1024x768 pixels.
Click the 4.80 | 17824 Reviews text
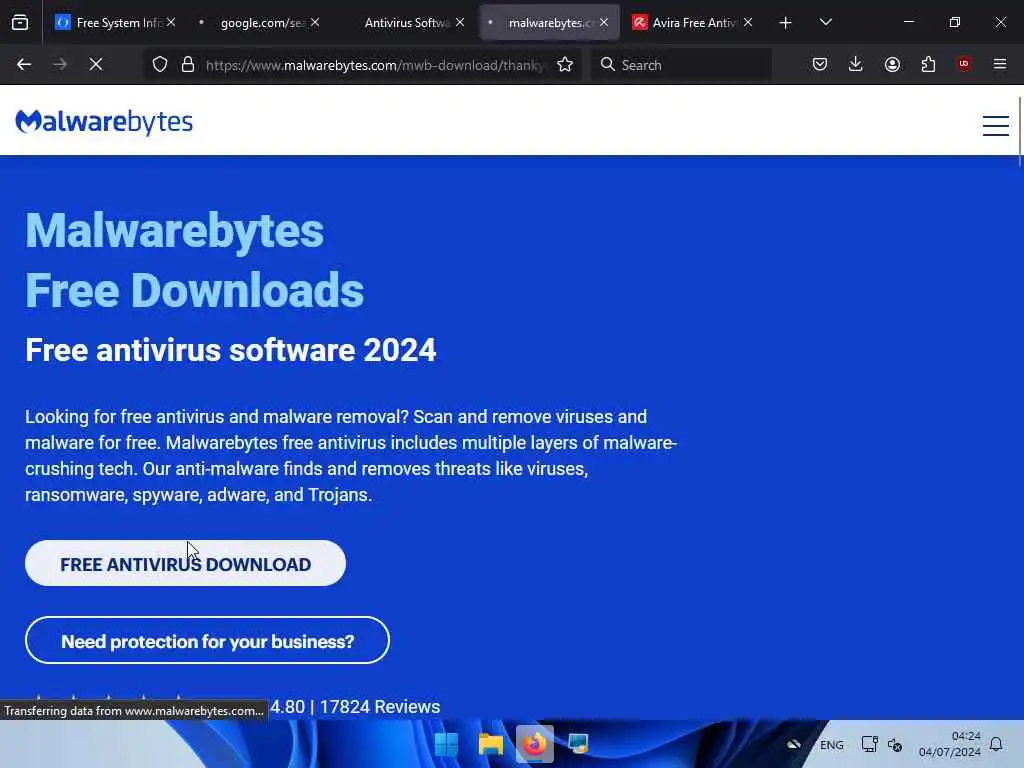[355, 707]
